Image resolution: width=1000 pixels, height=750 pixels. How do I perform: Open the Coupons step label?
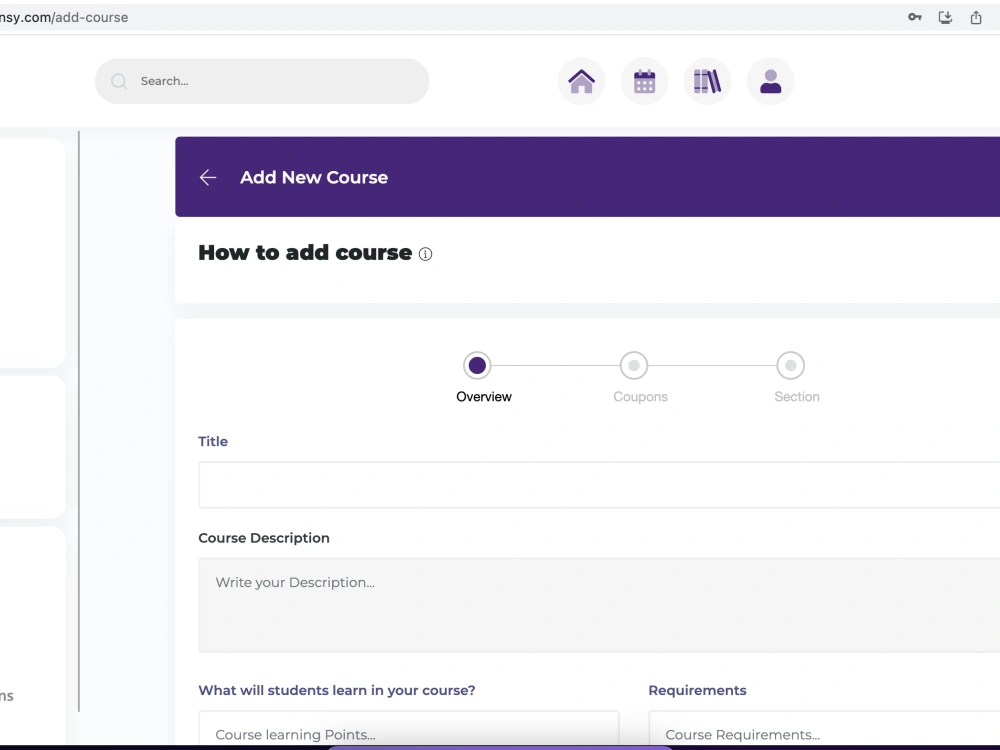coord(640,397)
